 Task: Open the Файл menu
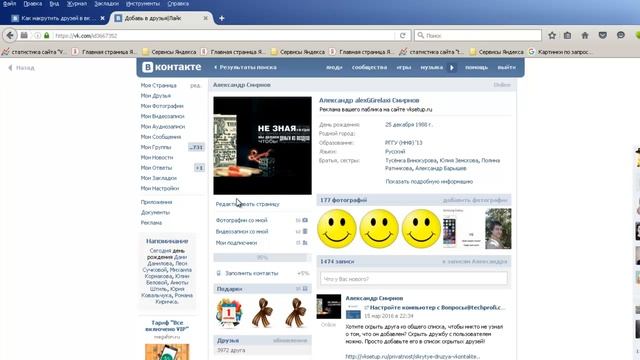click(9, 4)
